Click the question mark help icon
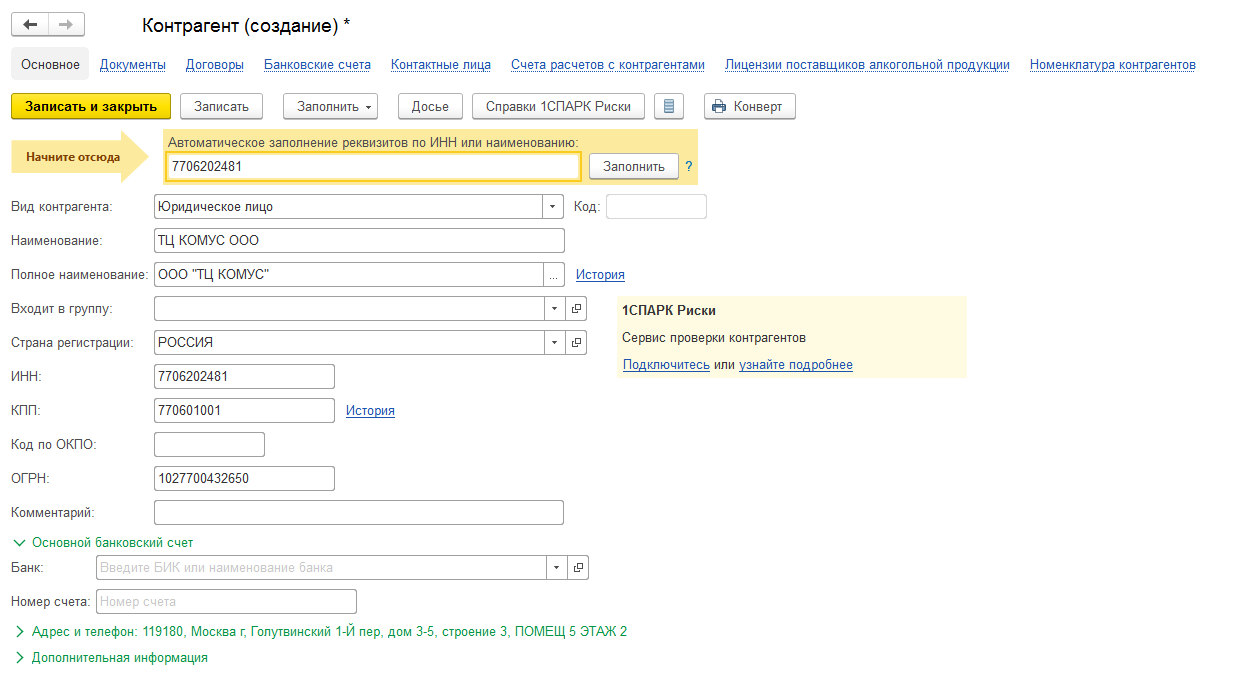1253x690 pixels. (689, 167)
